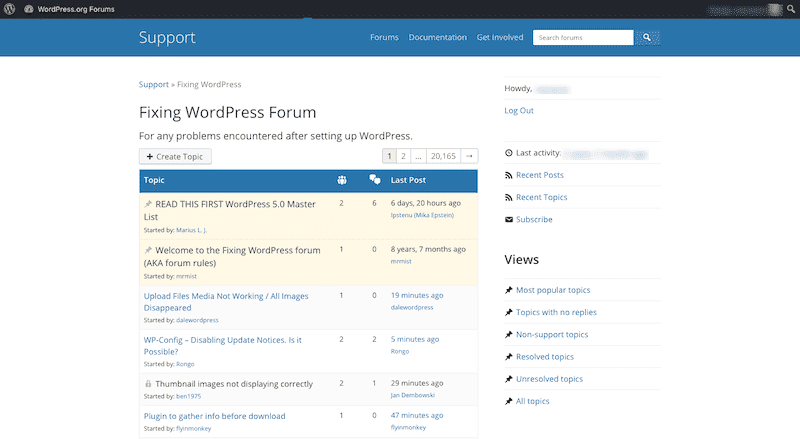The width and height of the screenshot is (800, 439).
Task: Focus the Search forums input field
Action: pos(583,38)
